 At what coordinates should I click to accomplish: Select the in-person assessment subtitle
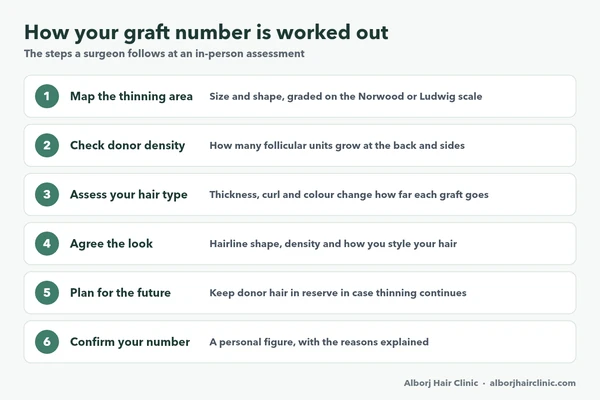[x=164, y=54]
